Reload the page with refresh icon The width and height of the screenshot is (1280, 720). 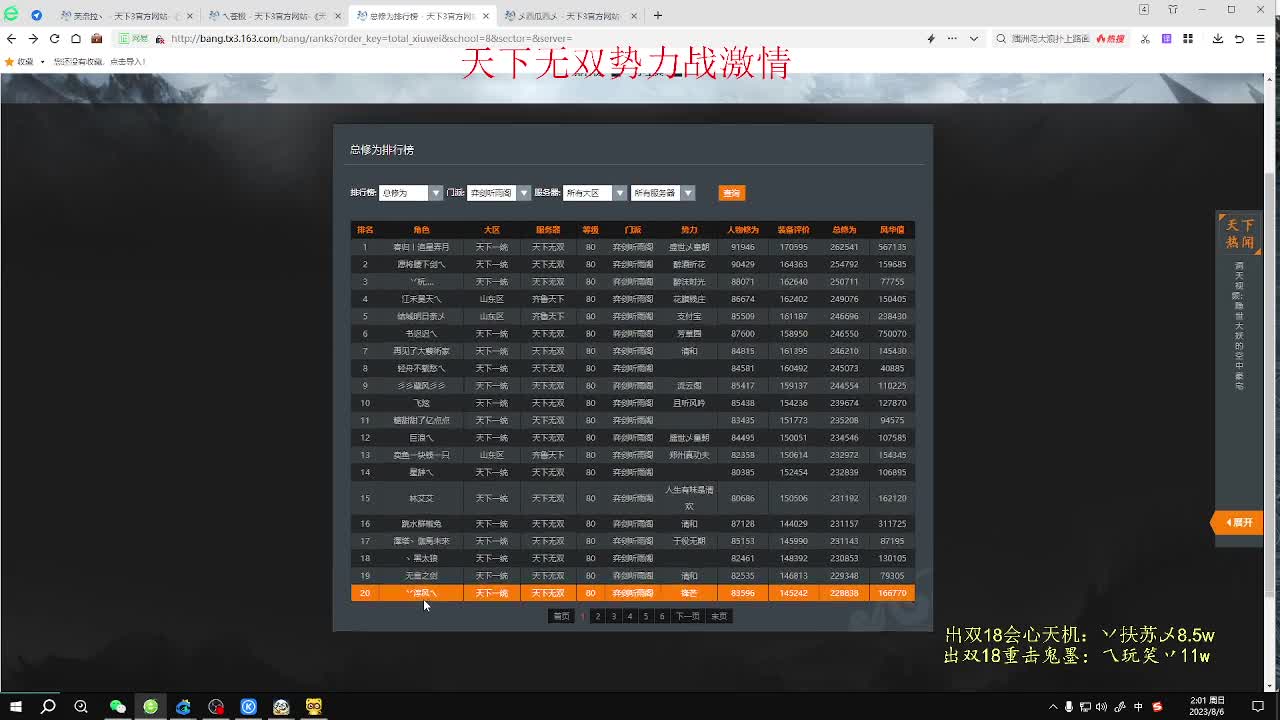pos(54,39)
